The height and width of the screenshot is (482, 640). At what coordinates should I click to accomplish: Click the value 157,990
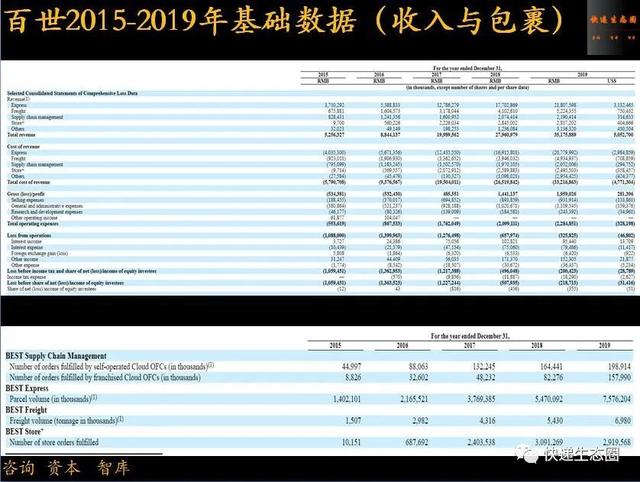click(619, 378)
